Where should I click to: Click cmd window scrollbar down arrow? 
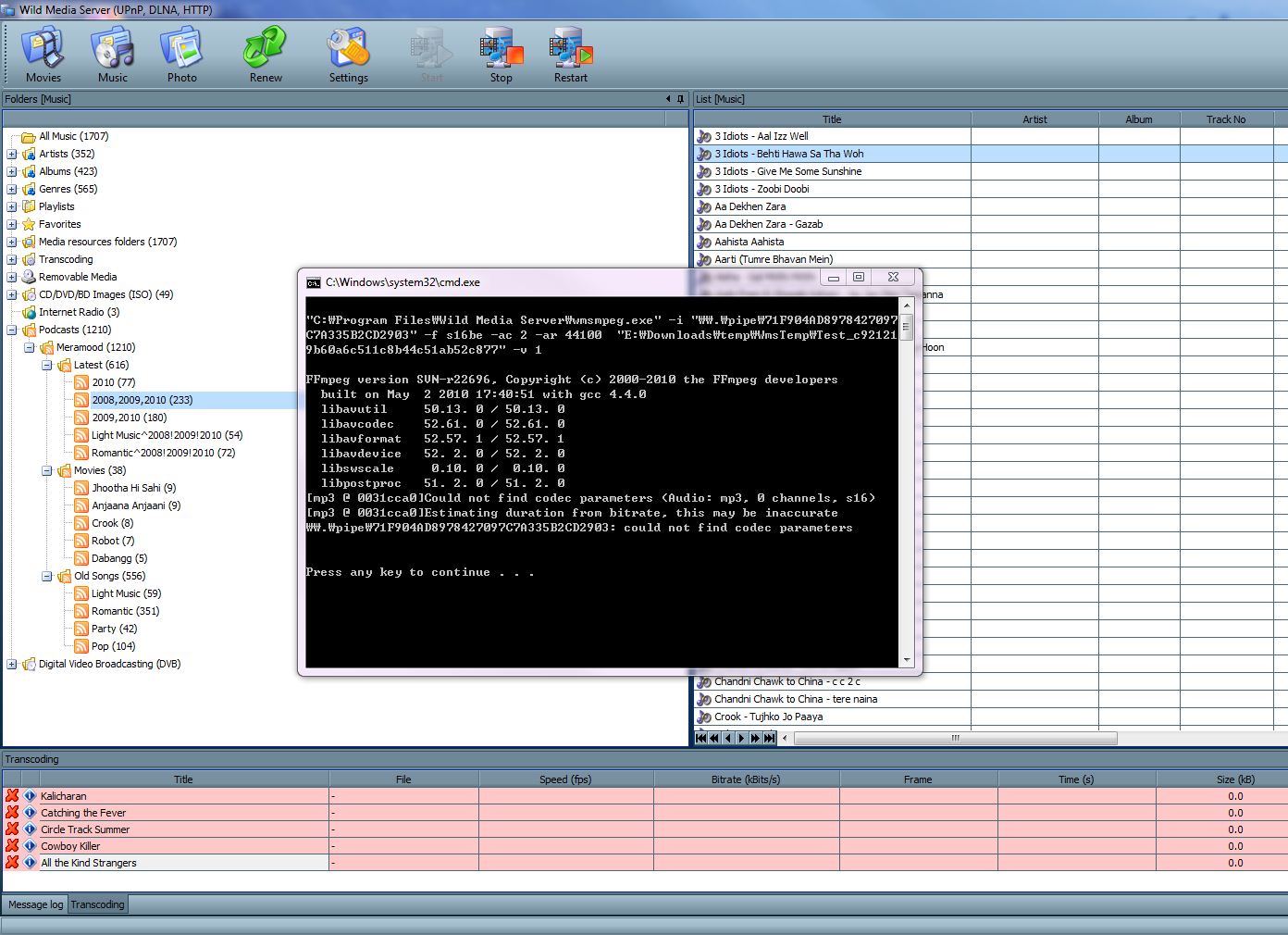point(907,660)
